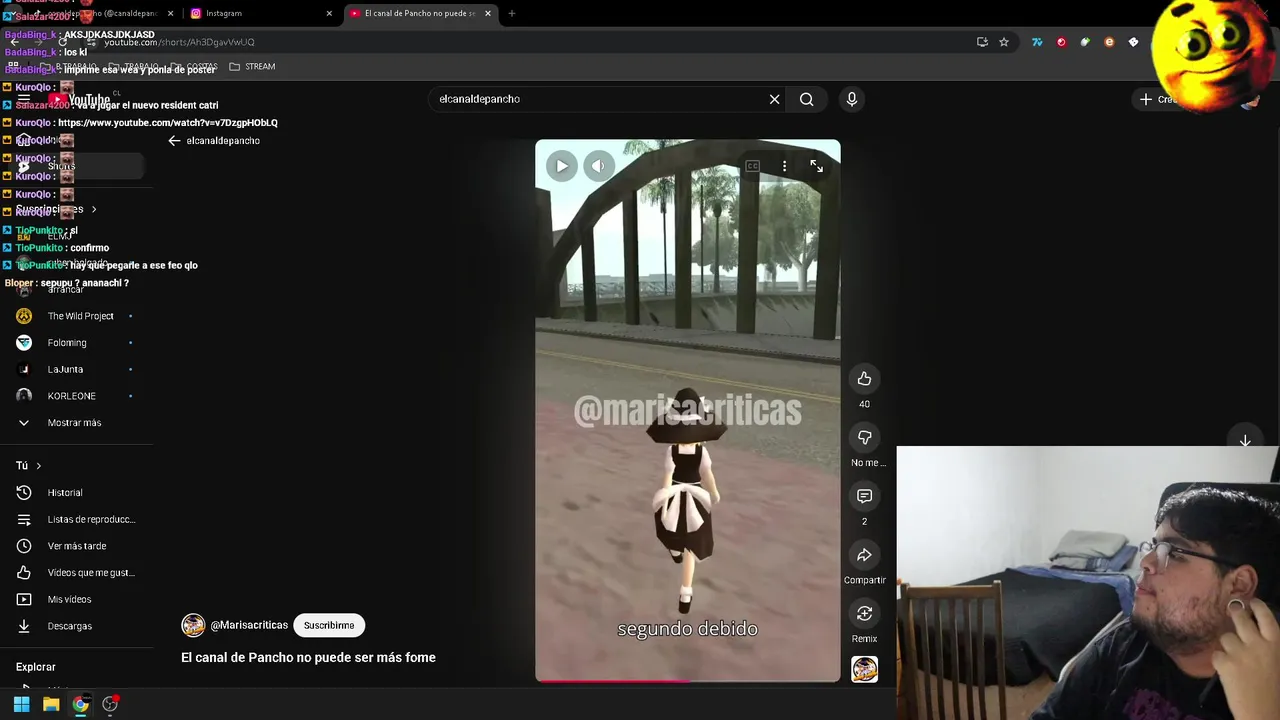This screenshot has height=720, width=1280.
Task: Open Google Chrome from taskbar
Action: tap(80, 704)
